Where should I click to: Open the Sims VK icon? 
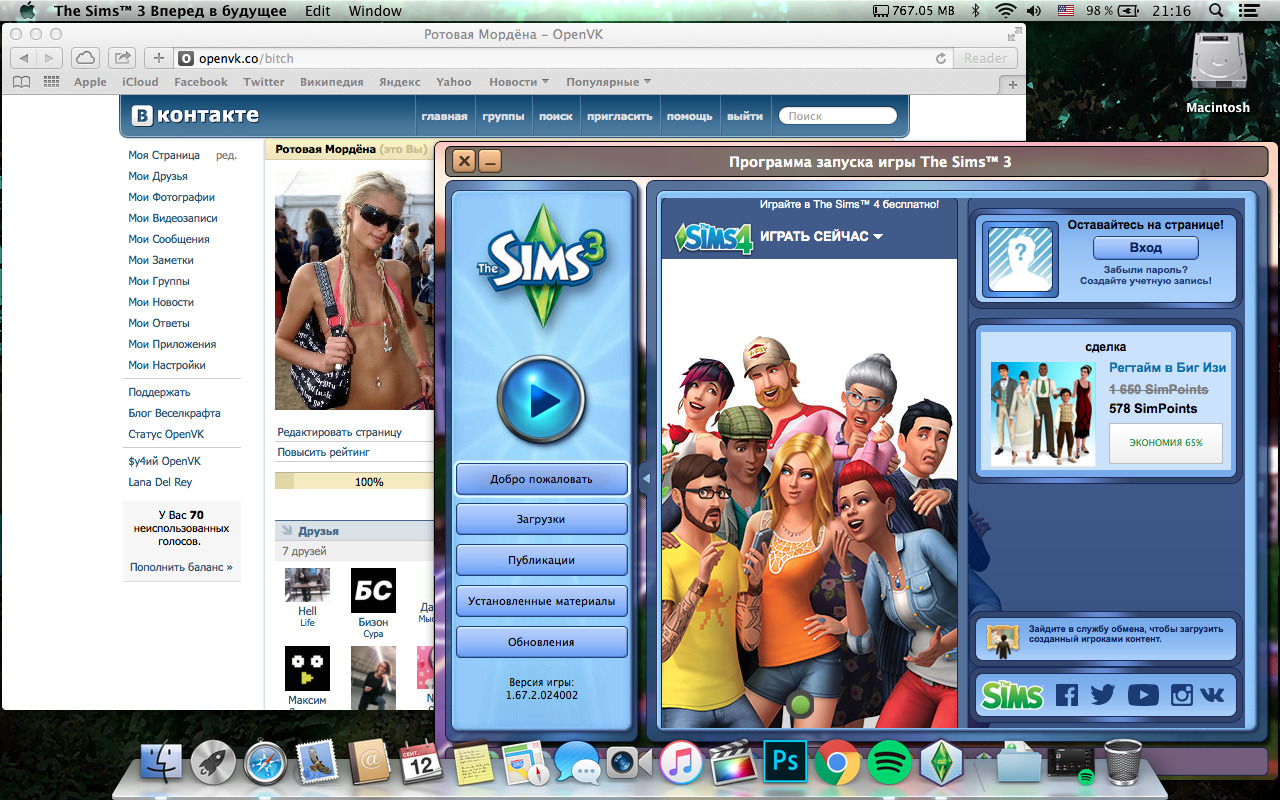(x=1213, y=695)
